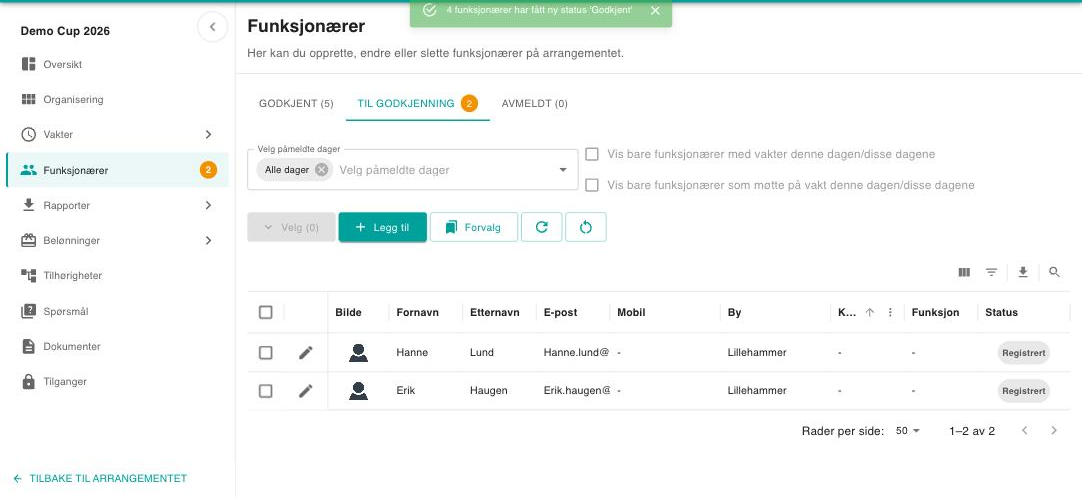Sort by the Fornavn column header
Screen dimensions: 1082x497
pos(417,313)
